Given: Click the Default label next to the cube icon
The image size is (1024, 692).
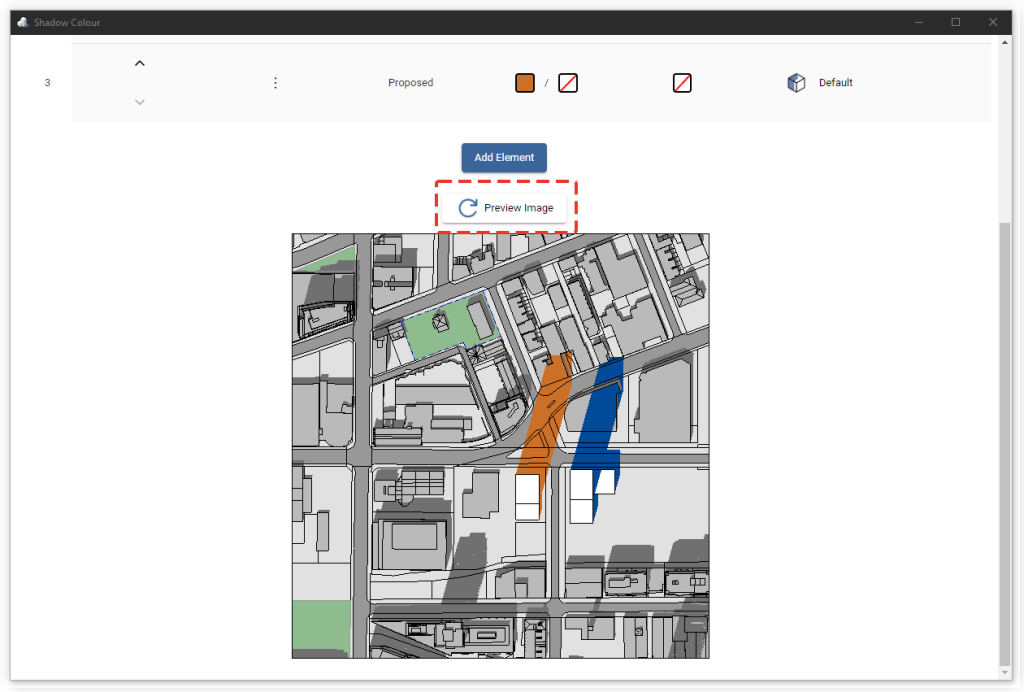Looking at the screenshot, I should (x=836, y=83).
